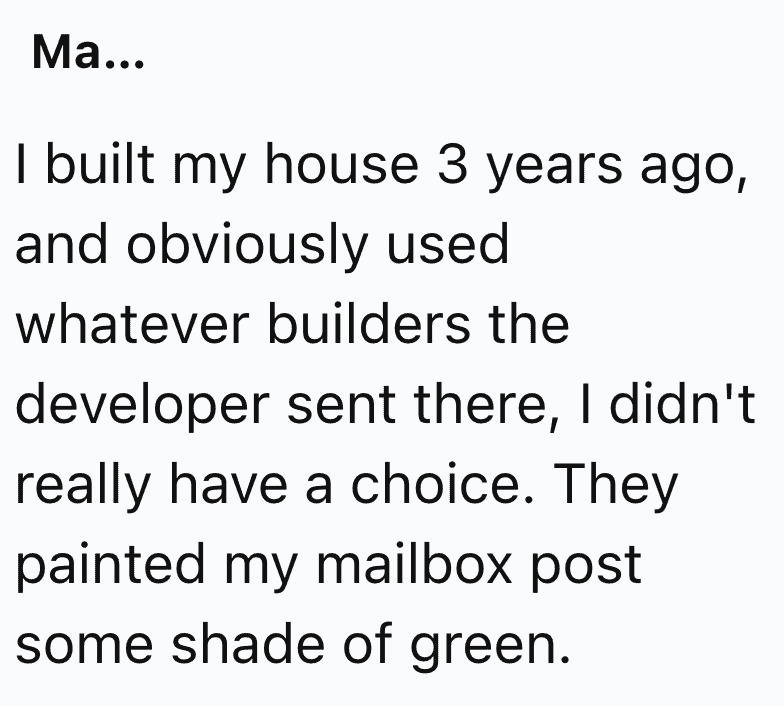This screenshot has height=706, width=784.
Task: Click the word "builders" in the comment
Action: tap(369, 323)
